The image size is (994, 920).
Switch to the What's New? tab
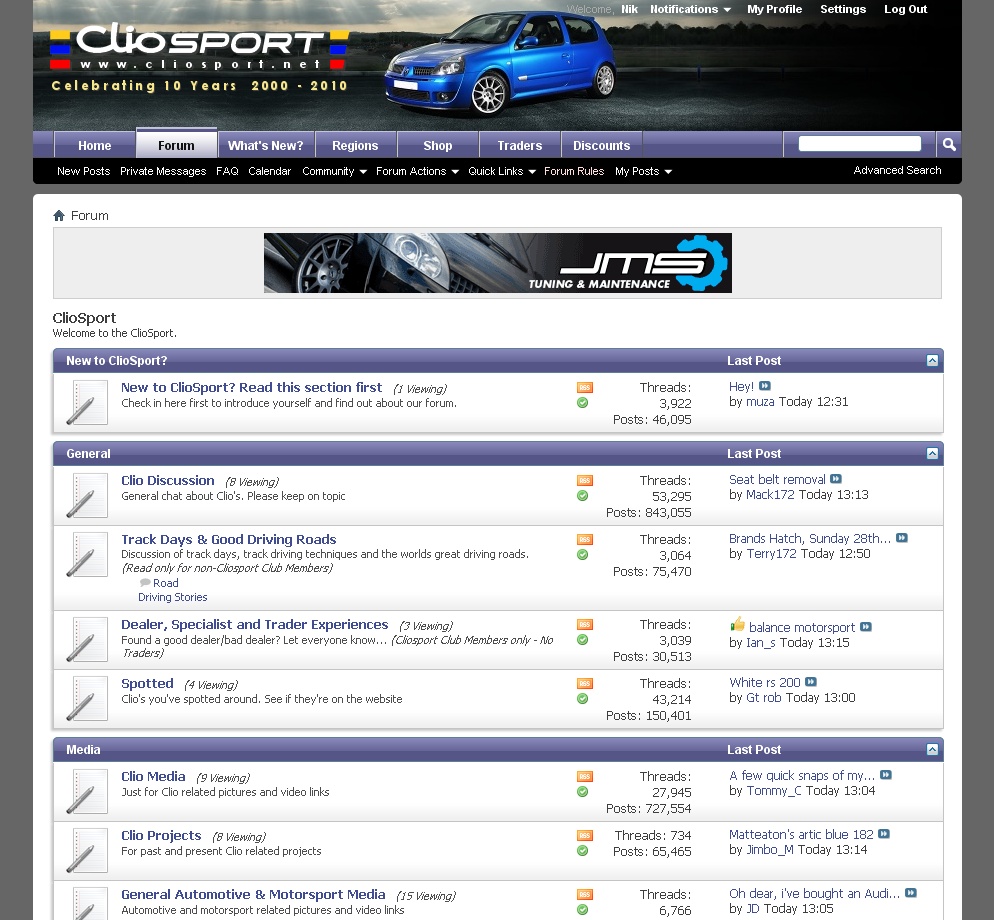tap(265, 145)
